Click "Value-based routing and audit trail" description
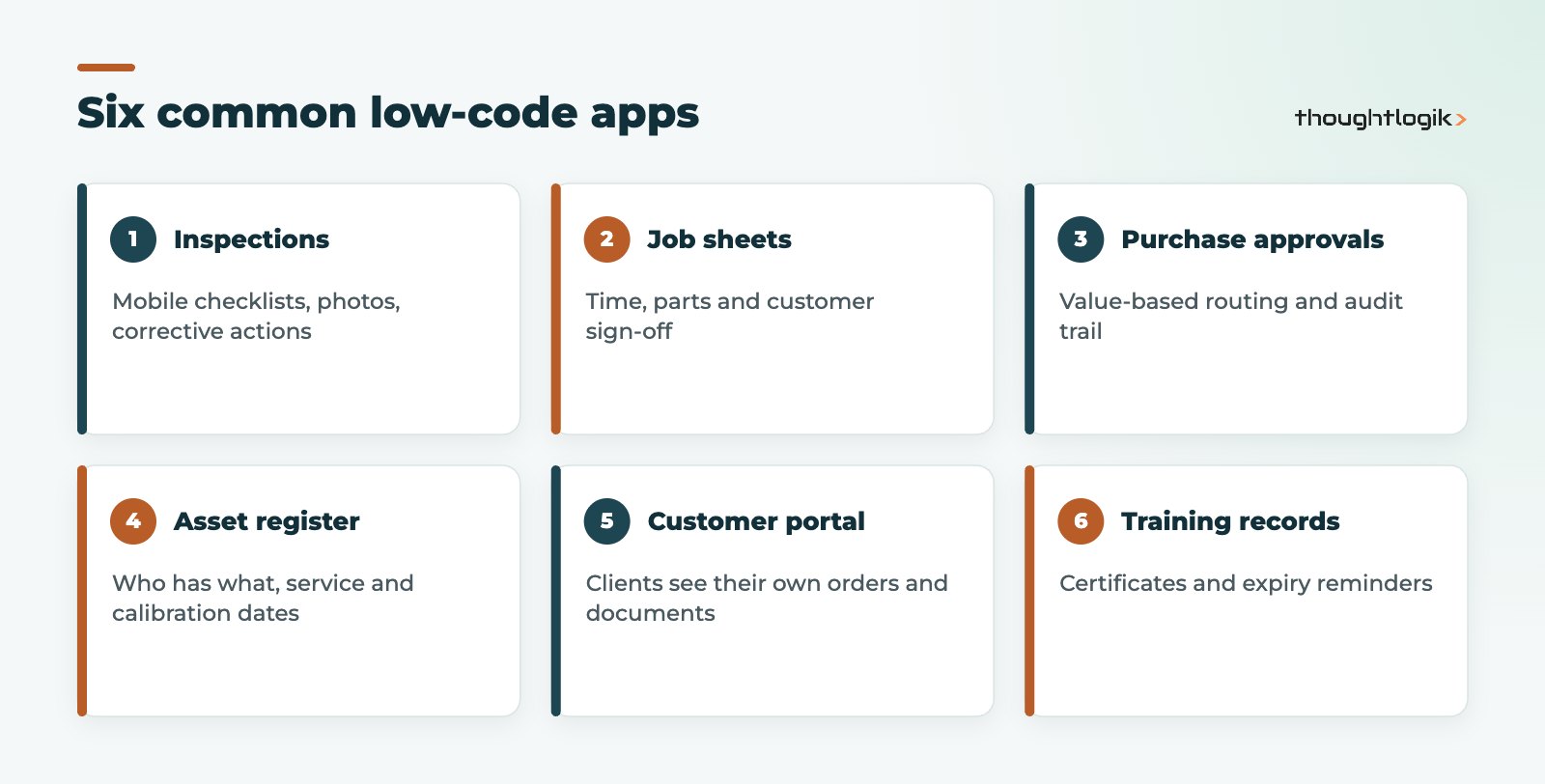This screenshot has height=784, width=1545. pos(1231,316)
